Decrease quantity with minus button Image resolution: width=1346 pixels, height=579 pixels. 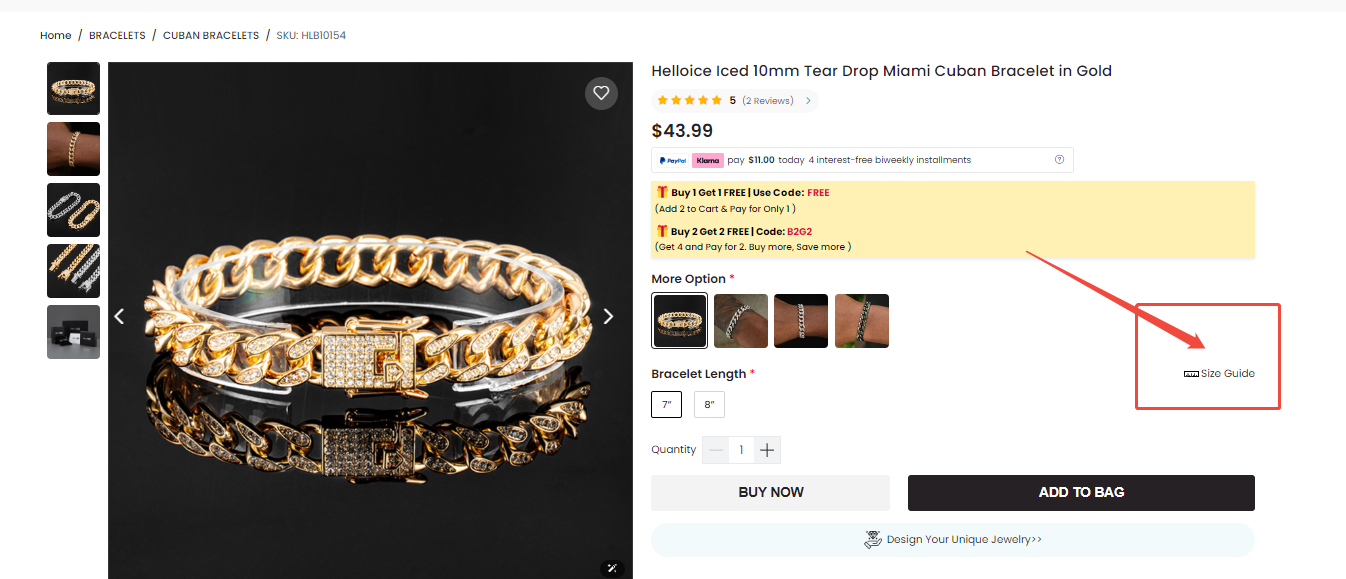pos(715,450)
